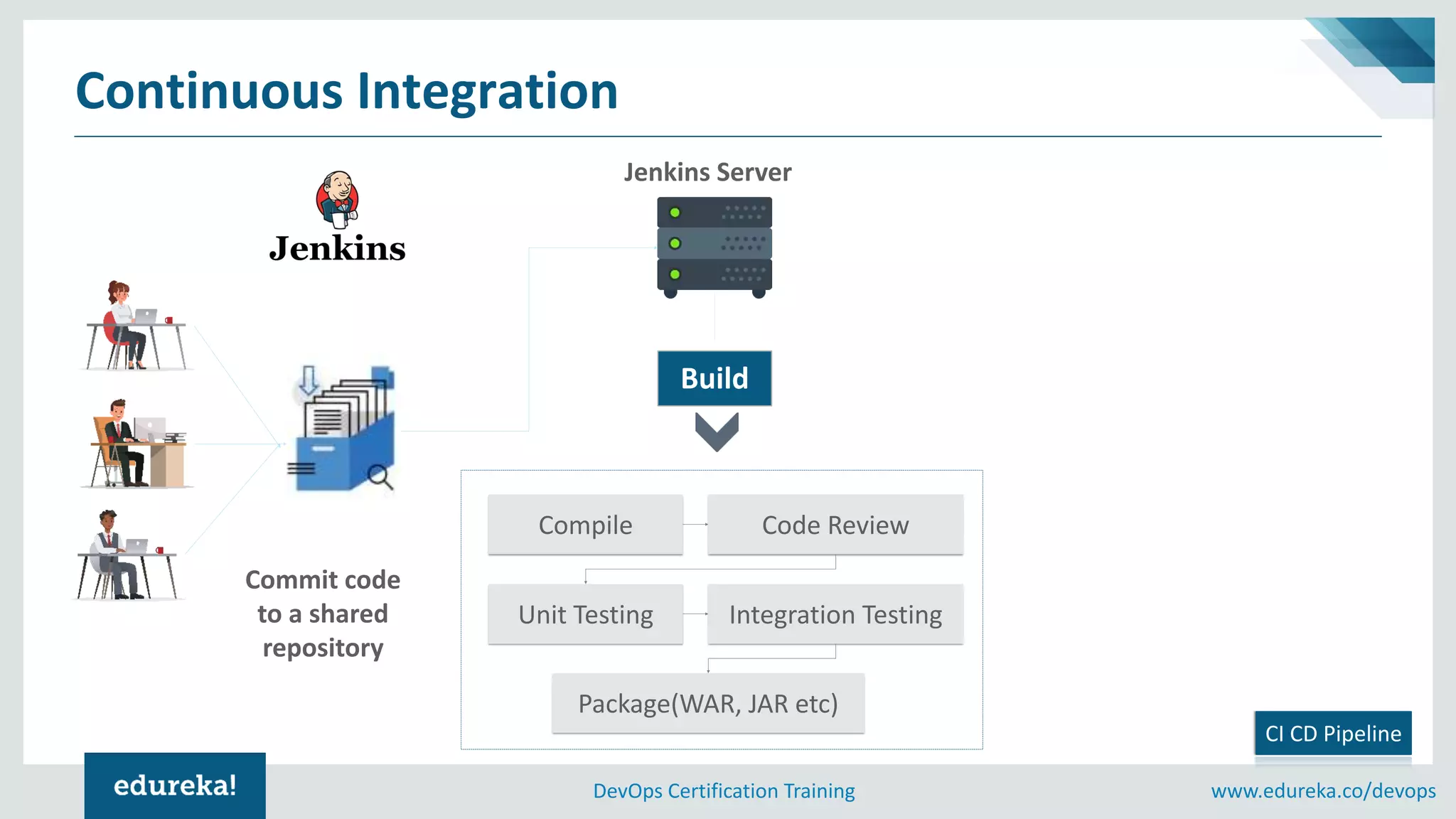Click the Integration Testing stage box
This screenshot has height=819, width=1456.
point(835,614)
